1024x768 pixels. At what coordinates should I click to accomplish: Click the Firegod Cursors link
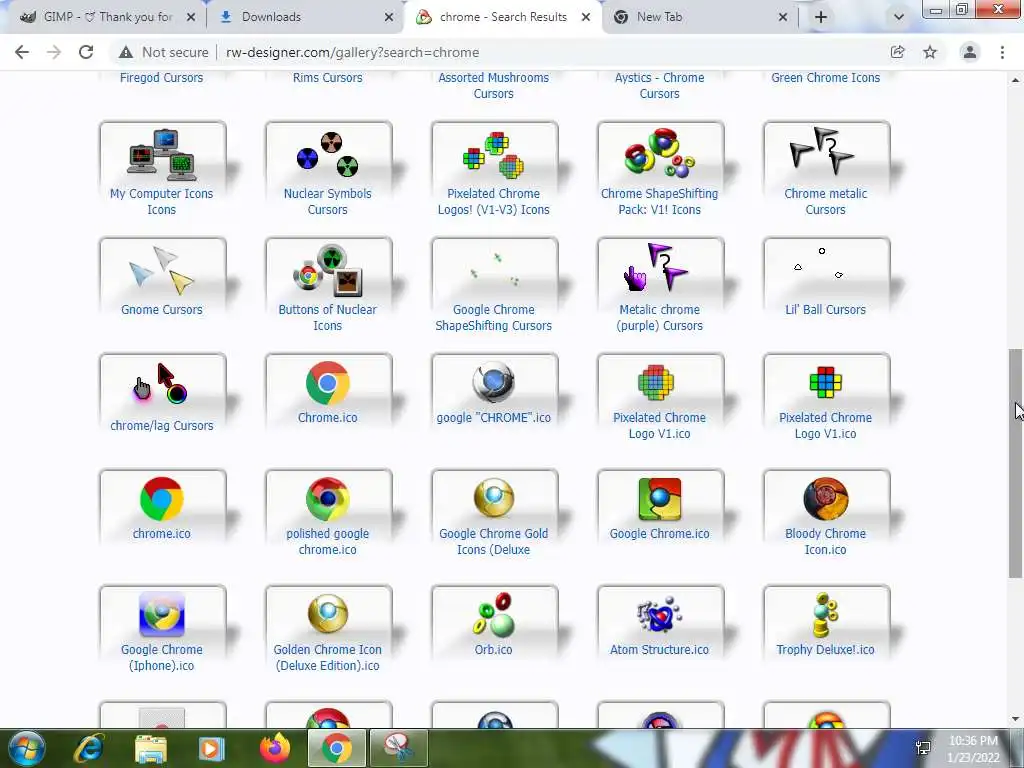pyautogui.click(x=161, y=78)
